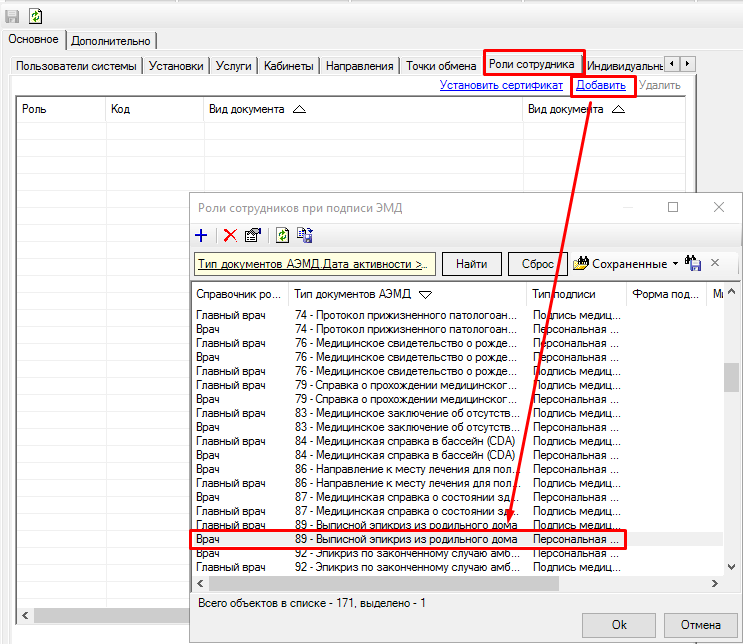Open the Кабинеты tab
This screenshot has width=743, height=644.
tap(289, 66)
